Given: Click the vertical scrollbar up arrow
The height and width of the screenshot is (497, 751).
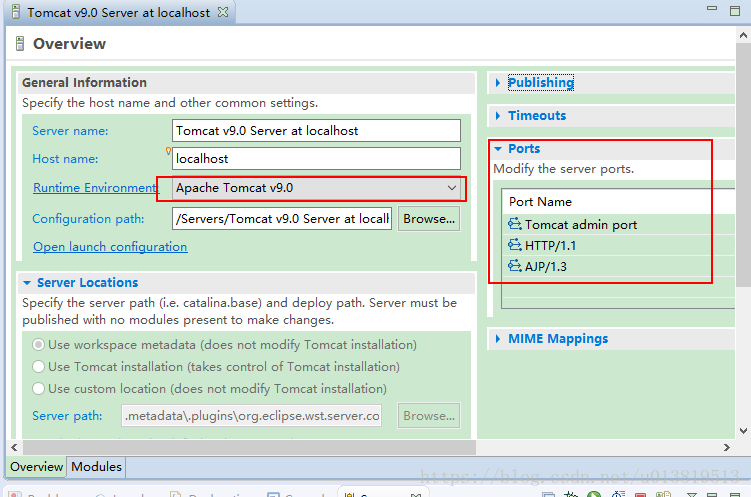Looking at the screenshot, I should 743,35.
